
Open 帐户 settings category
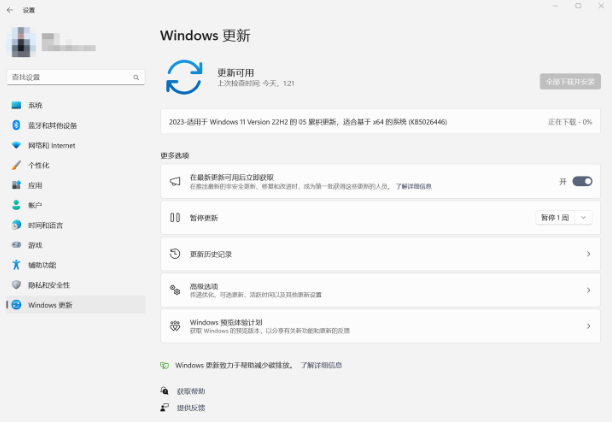pos(76,205)
